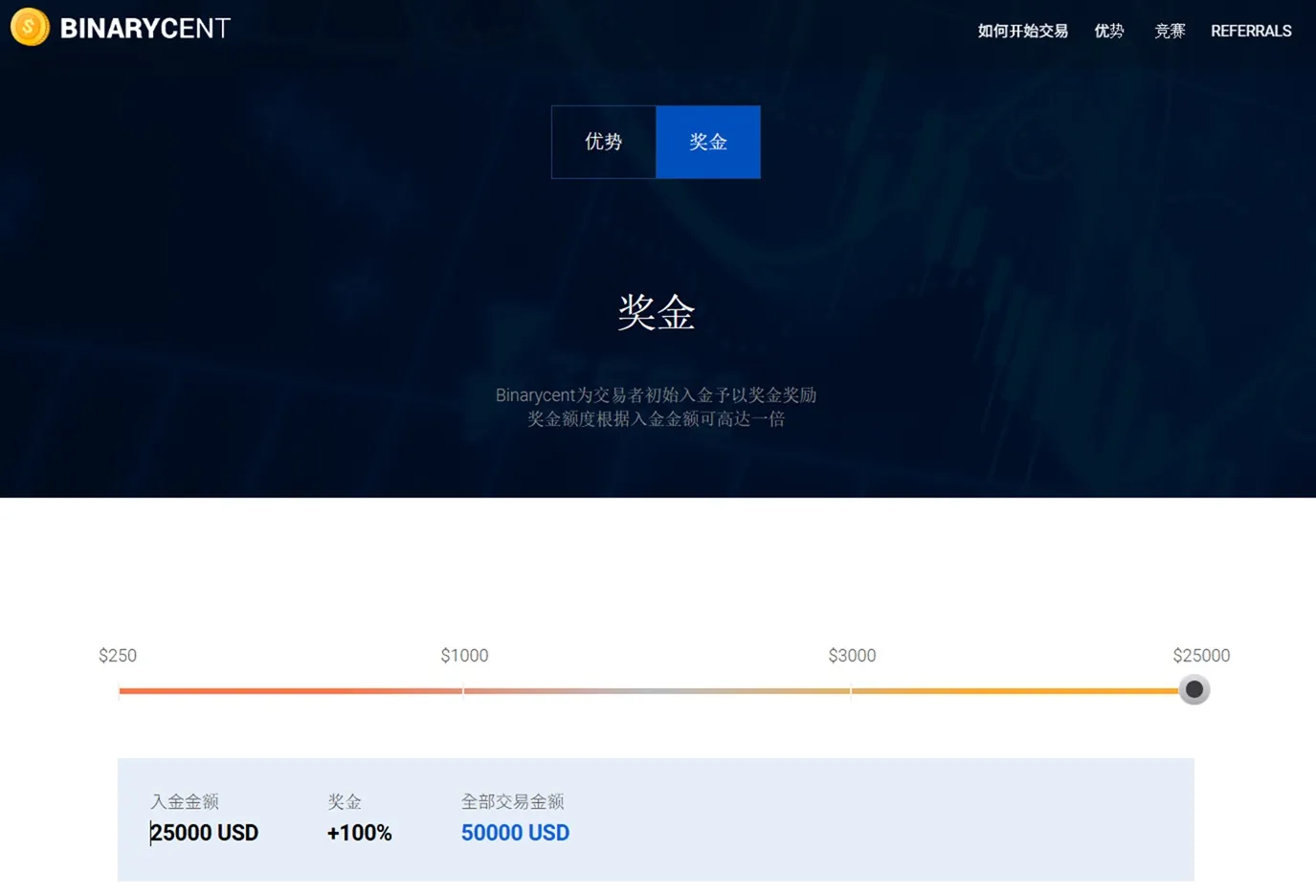Click the $250 slider label
The width and height of the screenshot is (1316, 896).
pos(118,656)
